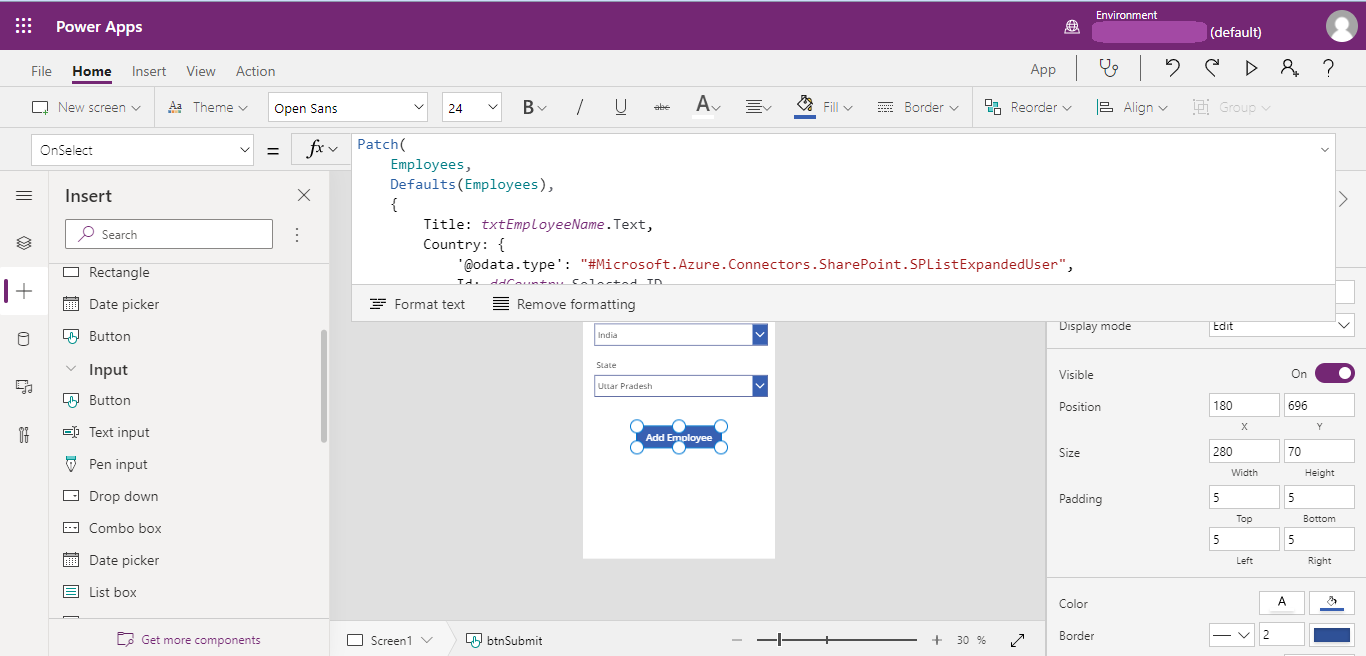Viewport: 1366px width, 656px height.
Task: Open the fill color swatch in Color row
Action: [x=1332, y=603]
